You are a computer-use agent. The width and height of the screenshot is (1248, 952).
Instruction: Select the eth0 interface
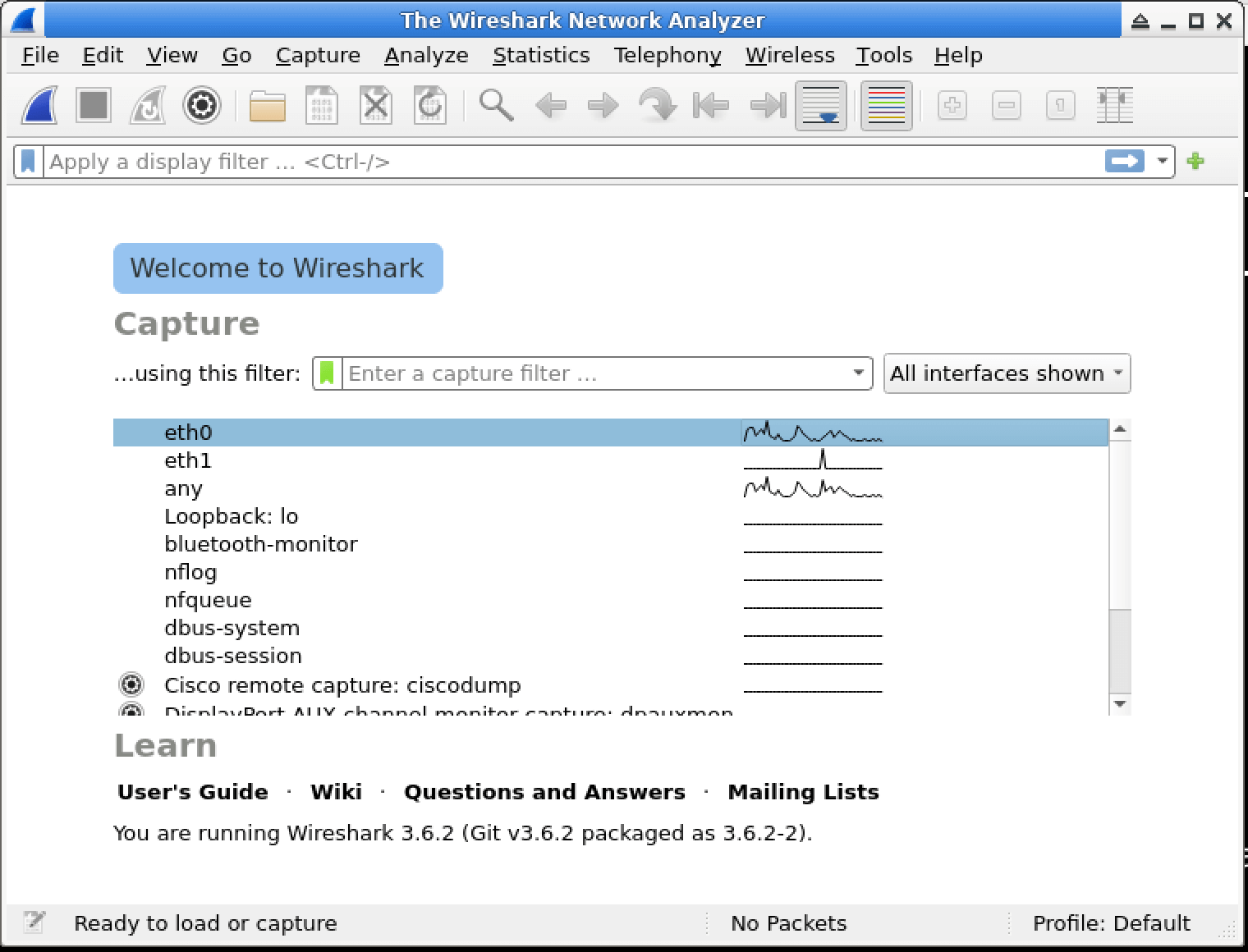(x=611, y=433)
